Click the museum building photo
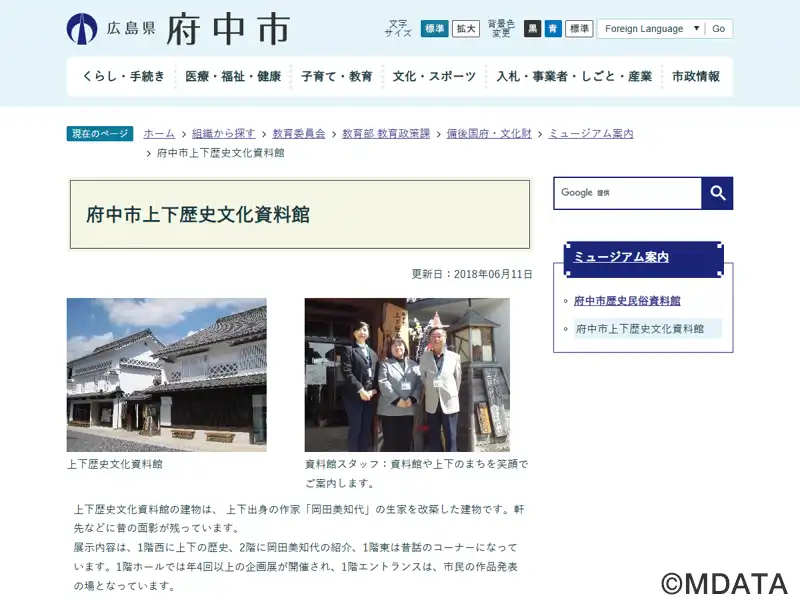The width and height of the screenshot is (800, 600). 166,375
